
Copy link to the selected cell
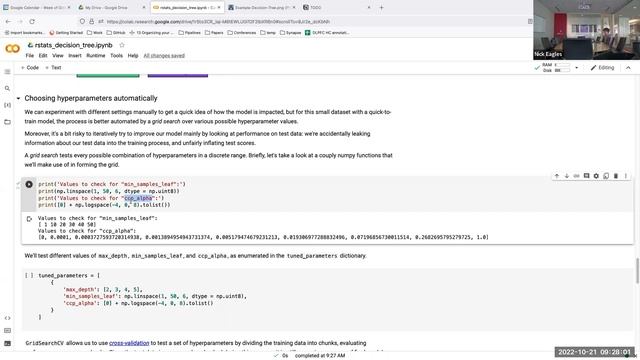pos(576,176)
